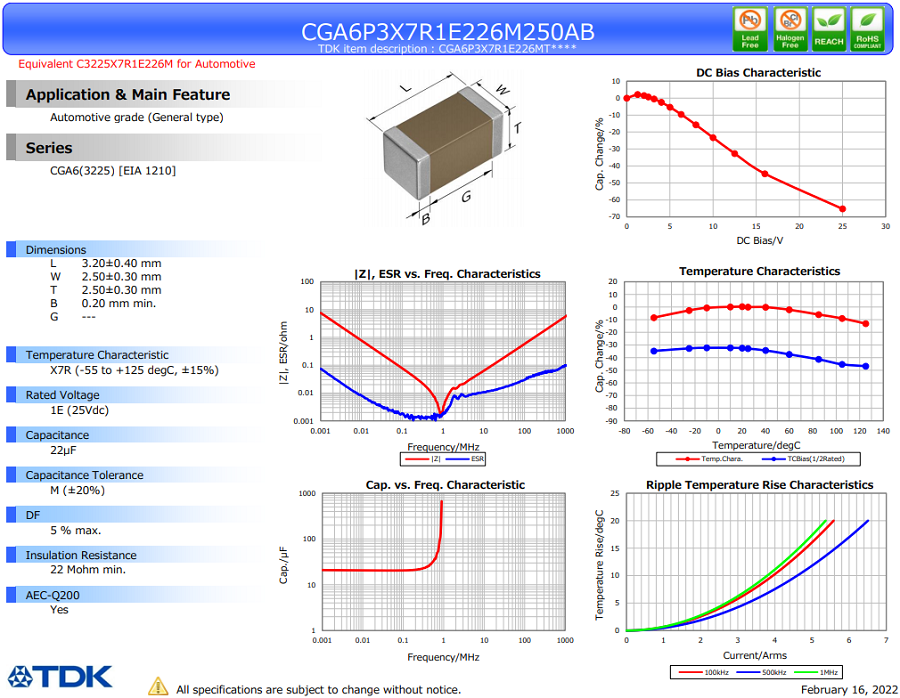Screen dimensions: 900x698
Task: Click the TCBias(1/2Rated) legend entry
Action: tap(804, 459)
